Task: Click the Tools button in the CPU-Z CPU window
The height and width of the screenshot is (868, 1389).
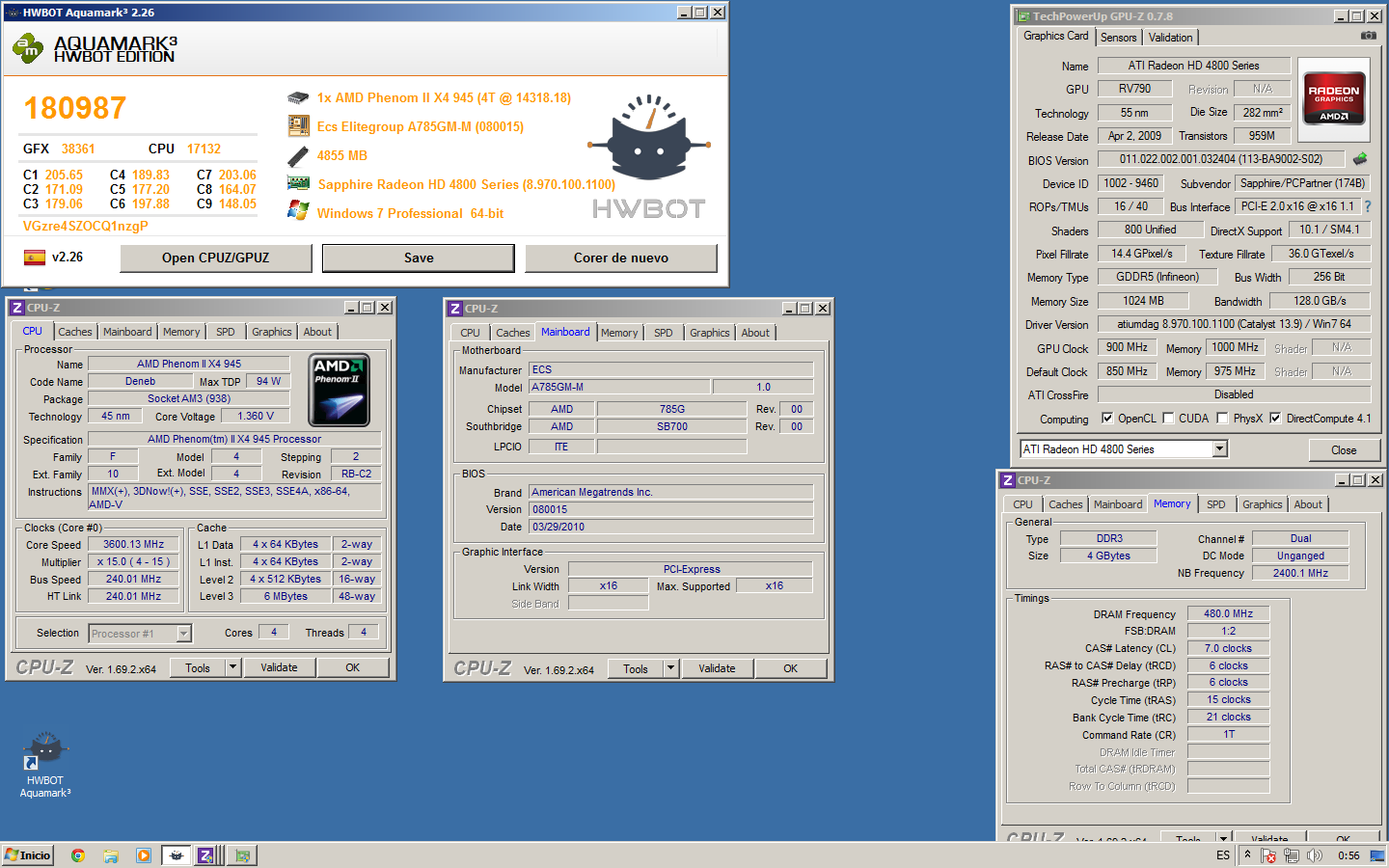Action: (x=198, y=667)
